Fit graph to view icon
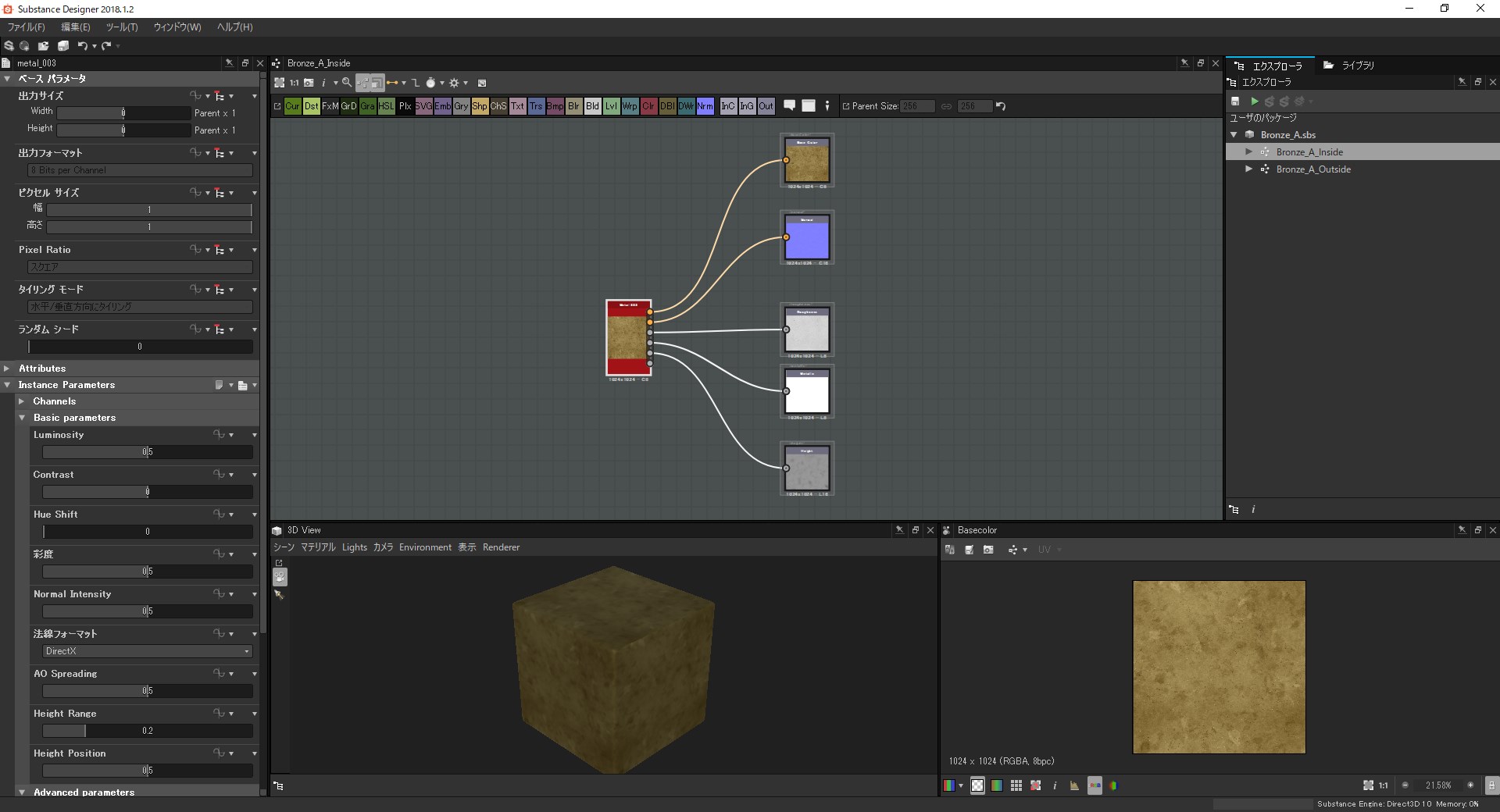The height and width of the screenshot is (812, 1500). click(279, 83)
